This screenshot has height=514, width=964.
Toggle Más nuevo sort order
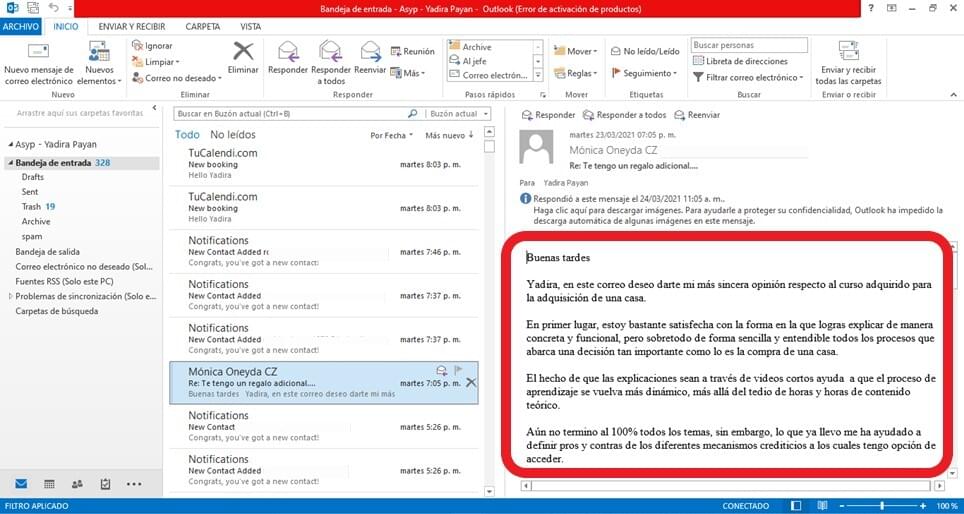pyautogui.click(x=449, y=135)
